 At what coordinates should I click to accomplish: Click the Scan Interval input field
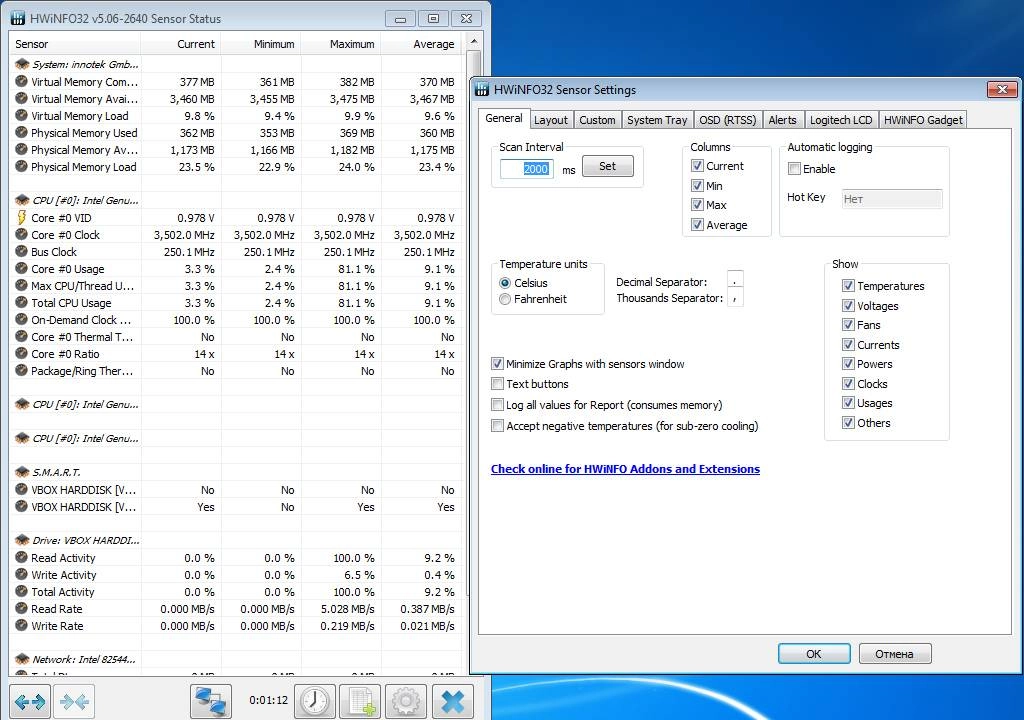pos(527,169)
